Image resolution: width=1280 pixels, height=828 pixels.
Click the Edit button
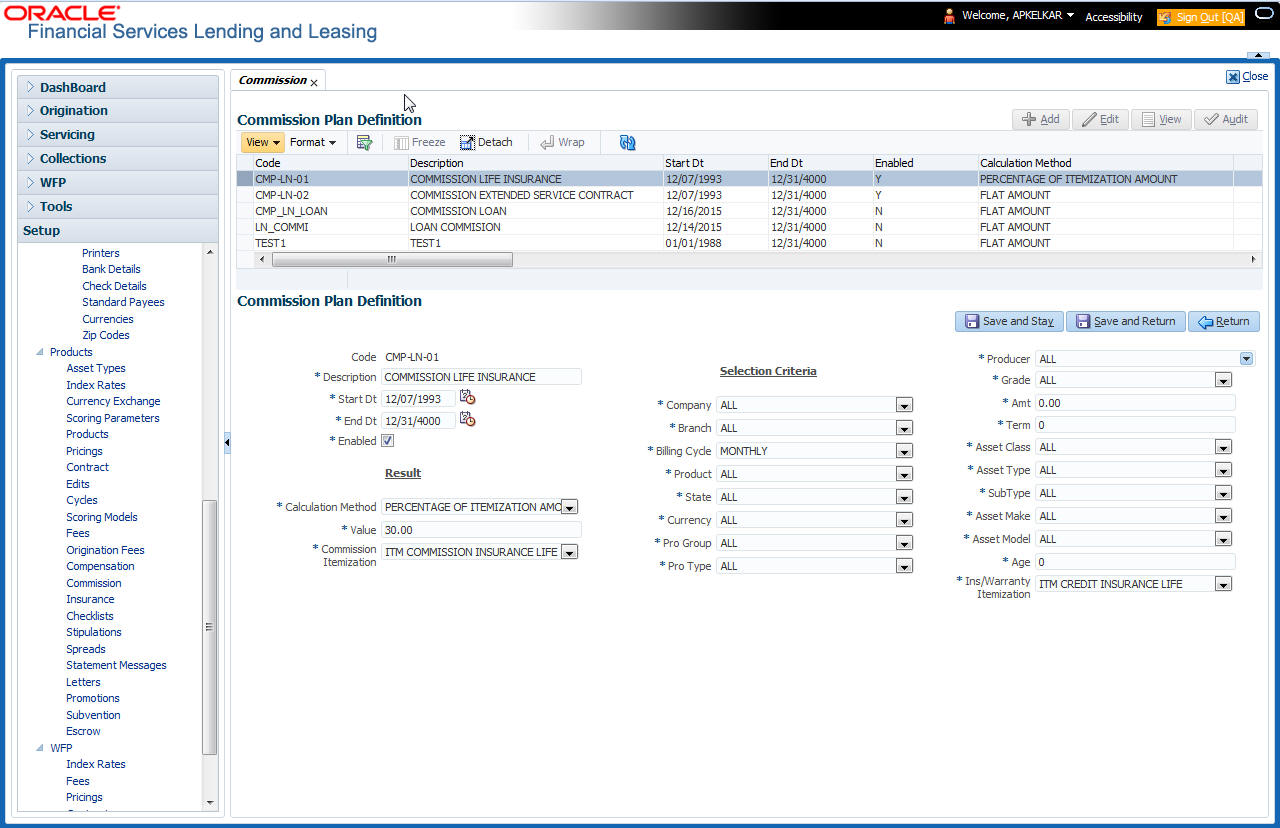pyautogui.click(x=1100, y=119)
